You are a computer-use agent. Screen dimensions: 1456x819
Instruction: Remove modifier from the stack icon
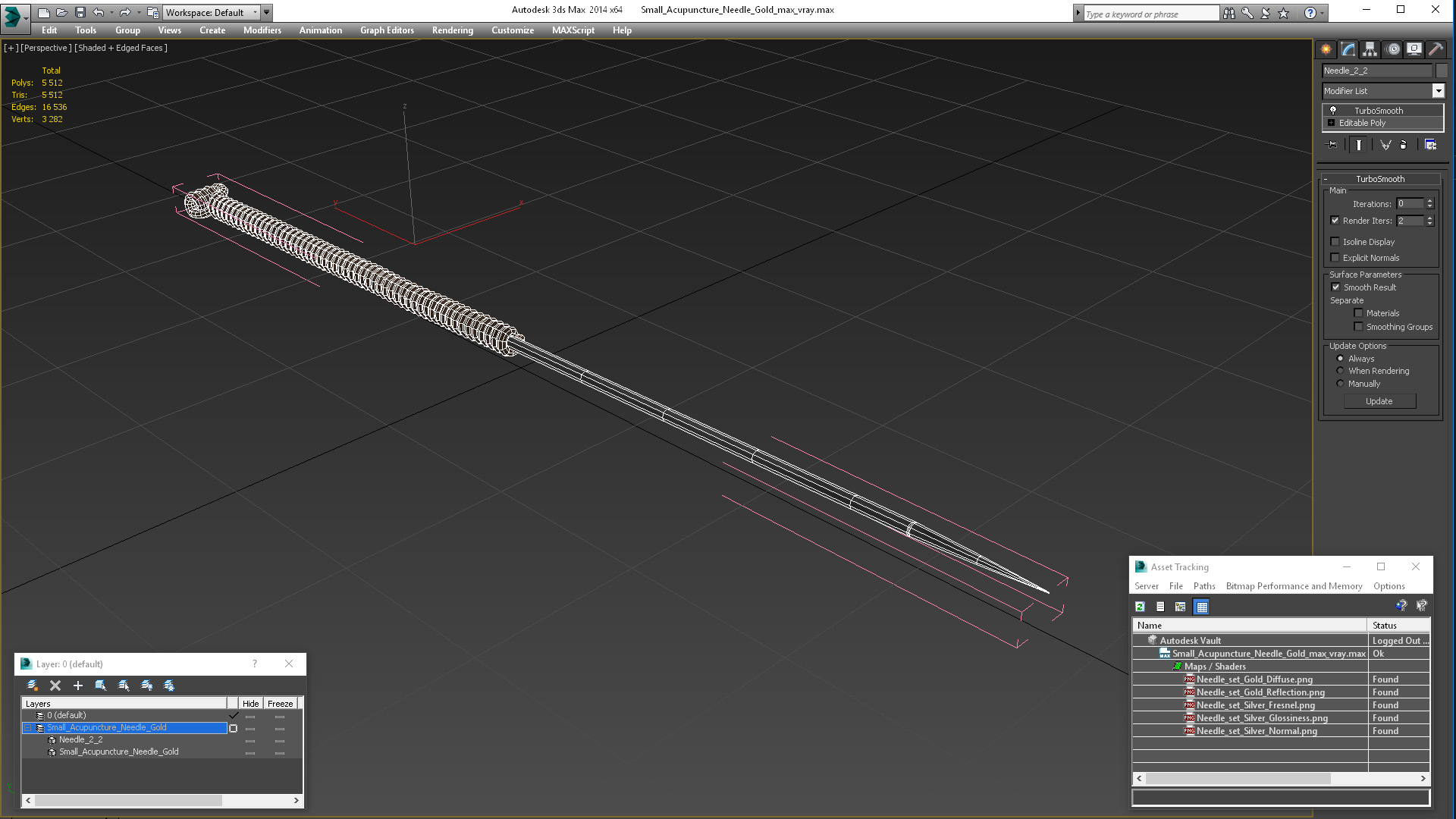[1404, 145]
